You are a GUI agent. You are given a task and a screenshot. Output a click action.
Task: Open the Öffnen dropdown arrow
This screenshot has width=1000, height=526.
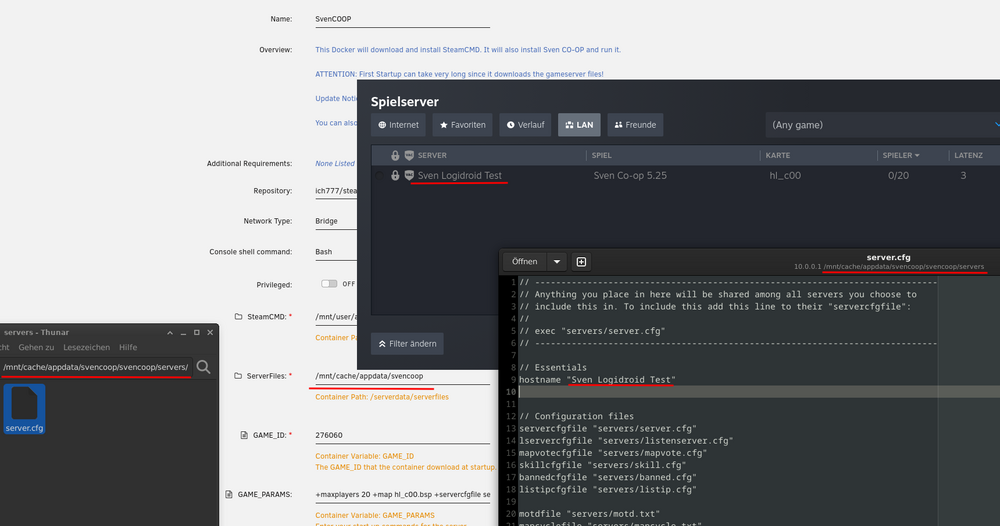[557, 261]
